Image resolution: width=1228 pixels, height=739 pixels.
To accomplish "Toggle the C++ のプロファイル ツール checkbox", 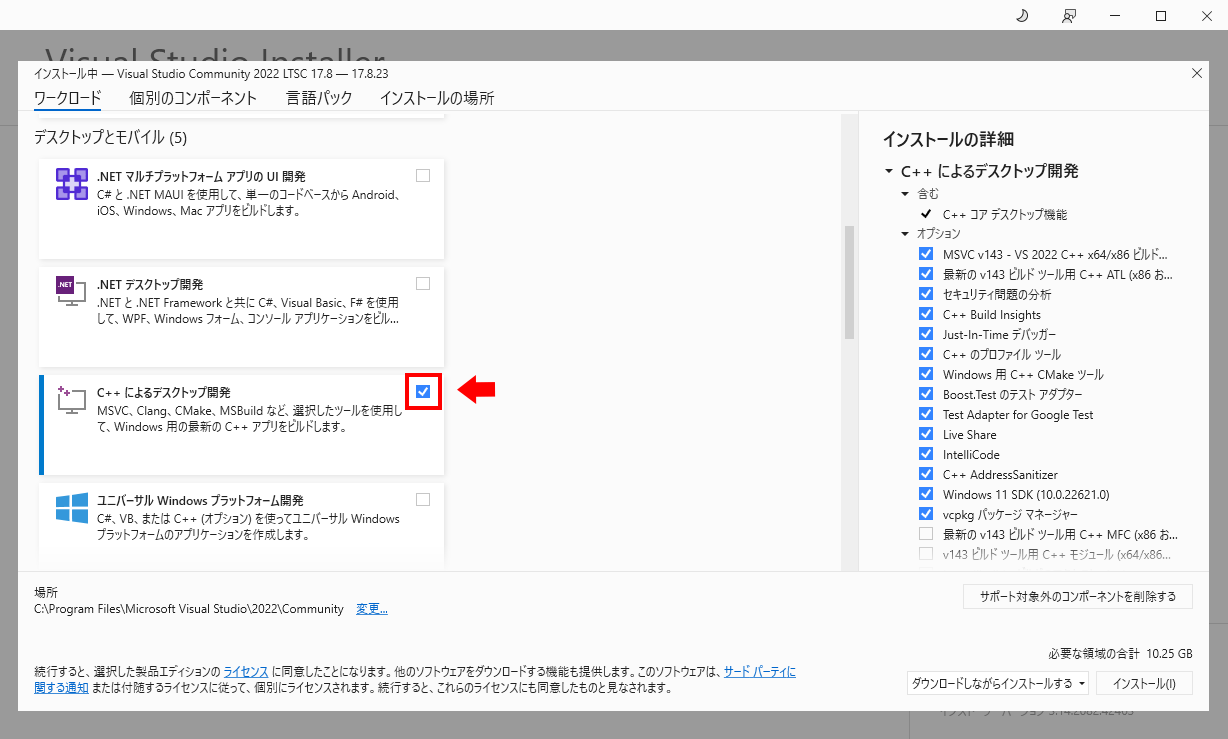I will (925, 354).
